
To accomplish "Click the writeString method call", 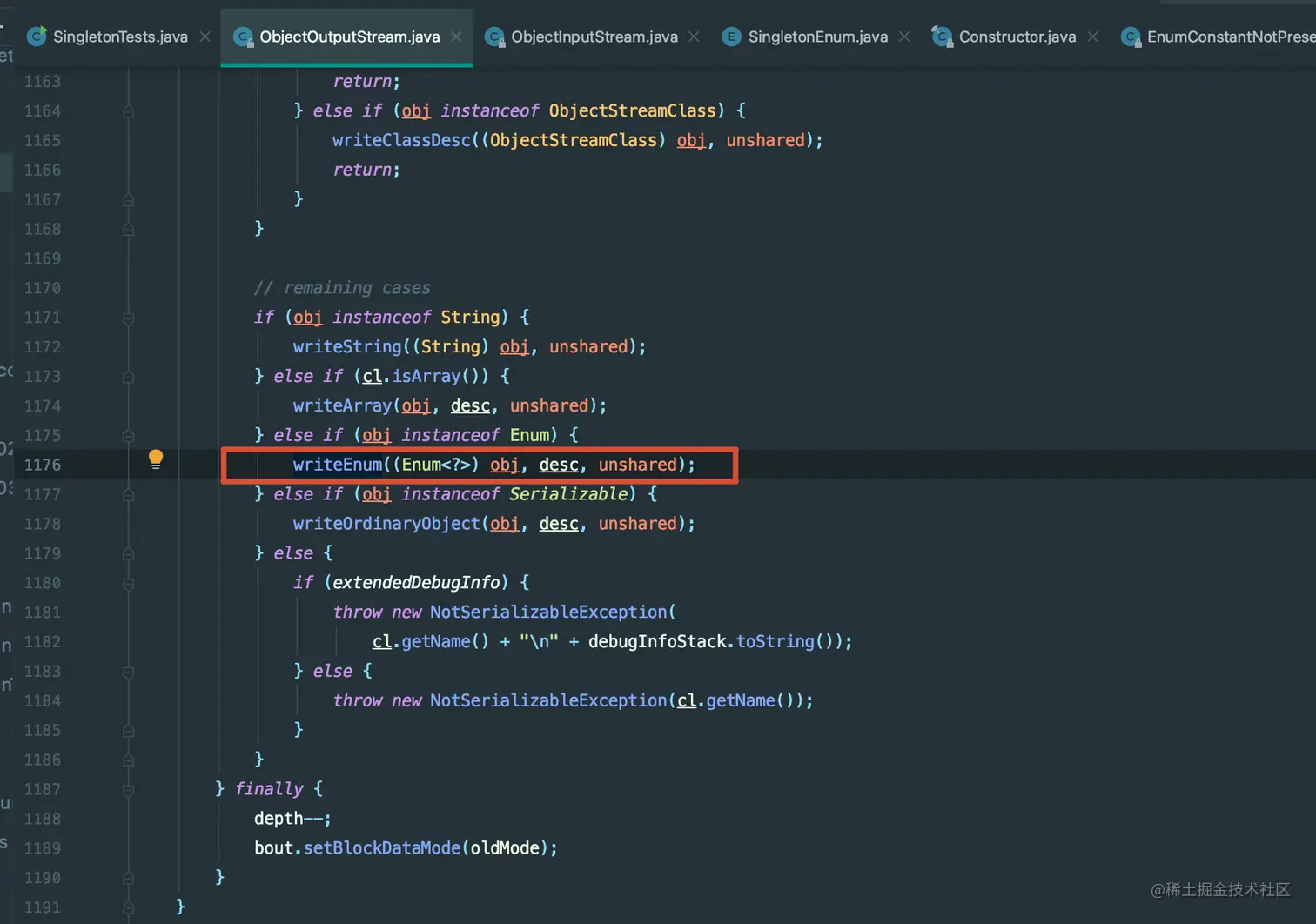I will pyautogui.click(x=347, y=346).
